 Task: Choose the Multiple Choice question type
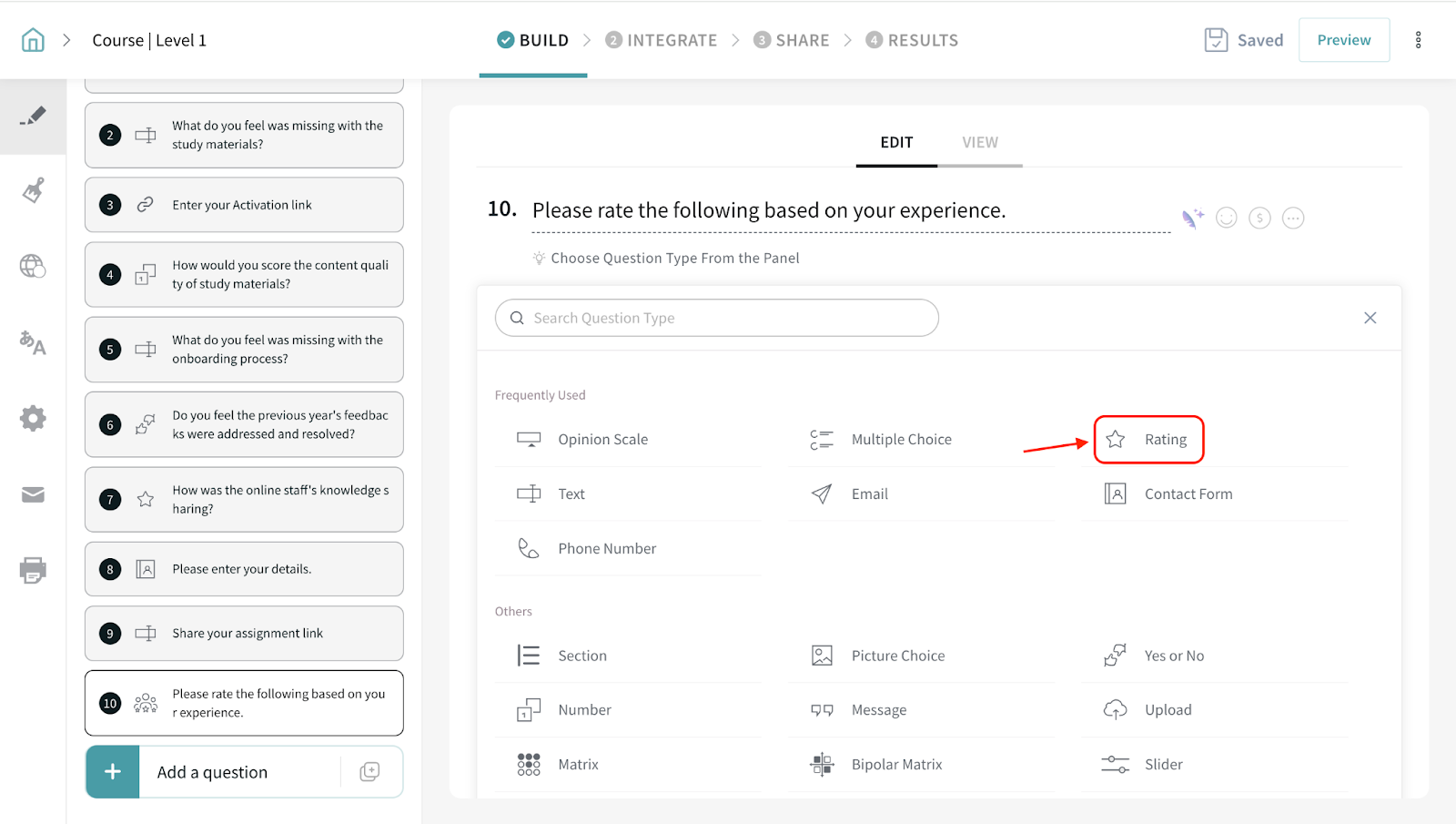click(x=900, y=440)
